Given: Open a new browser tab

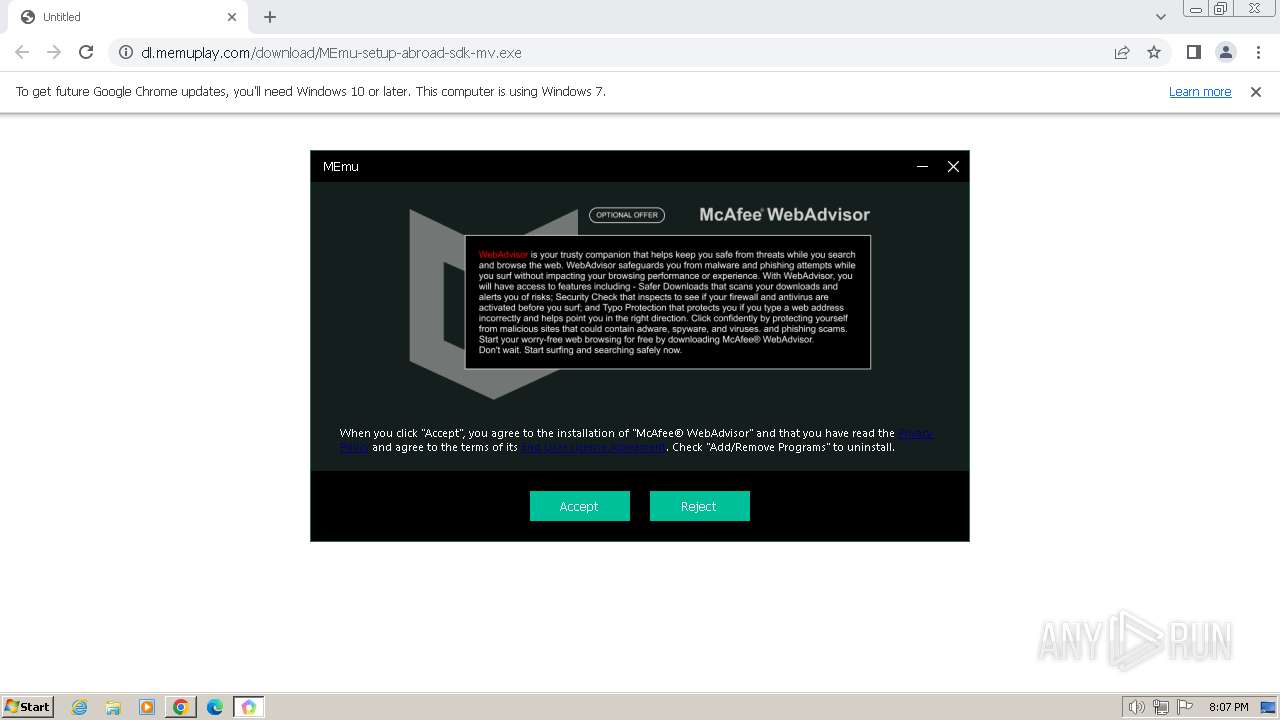Looking at the screenshot, I should pyautogui.click(x=270, y=17).
